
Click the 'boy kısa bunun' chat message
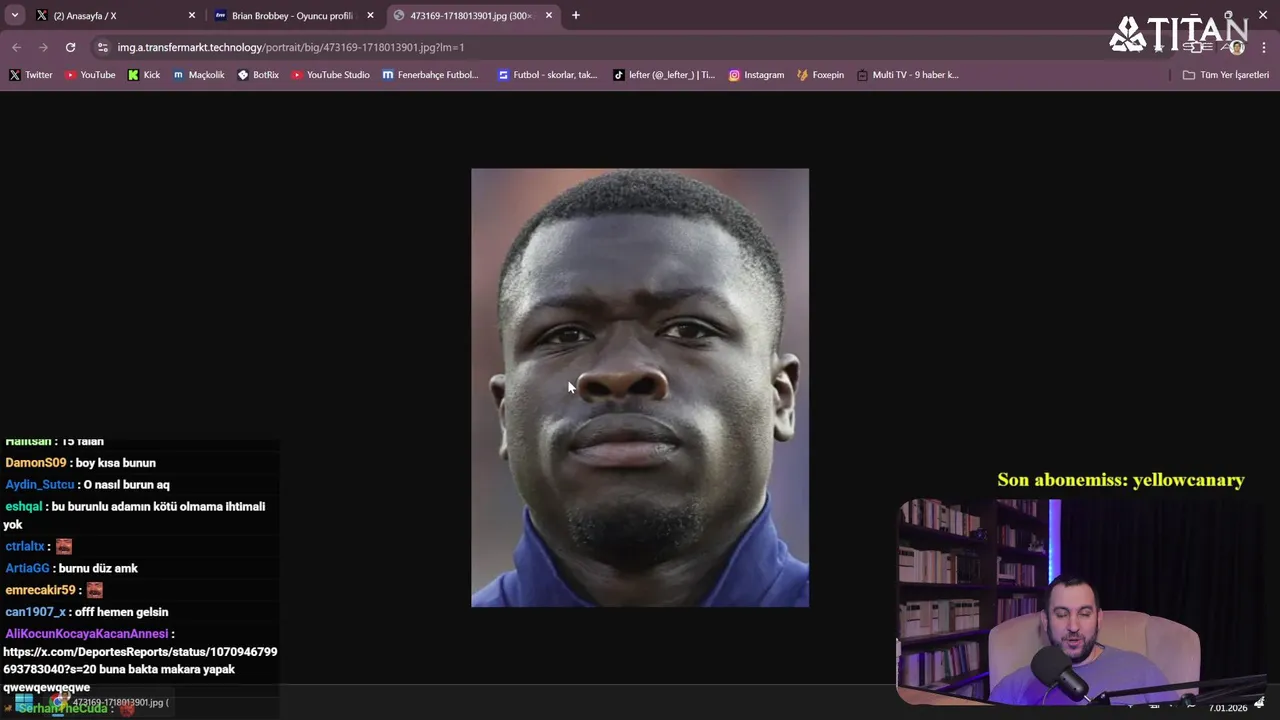pyautogui.click(x=116, y=463)
